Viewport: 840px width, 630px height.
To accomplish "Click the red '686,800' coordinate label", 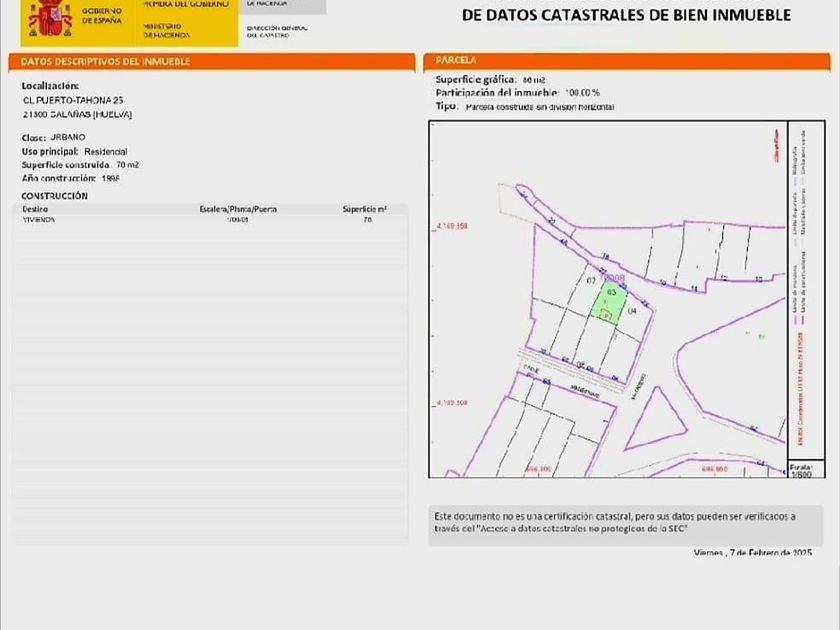I will pyautogui.click(x=537, y=469).
